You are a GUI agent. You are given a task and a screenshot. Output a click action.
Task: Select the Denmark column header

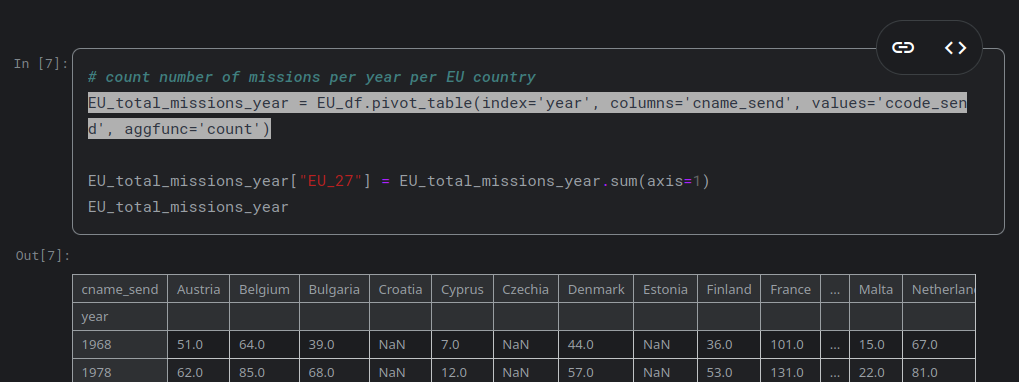(x=596, y=289)
